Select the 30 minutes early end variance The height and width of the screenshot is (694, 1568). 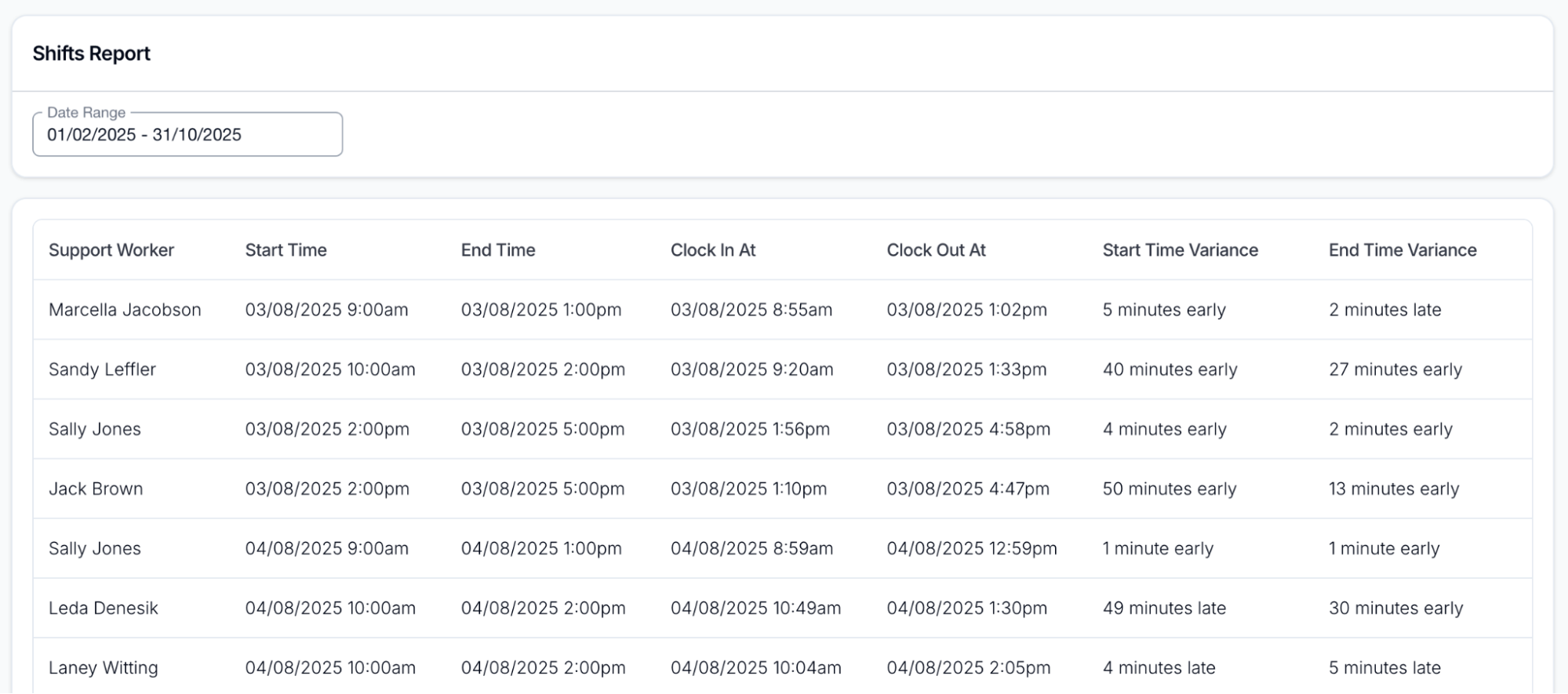click(x=1395, y=608)
